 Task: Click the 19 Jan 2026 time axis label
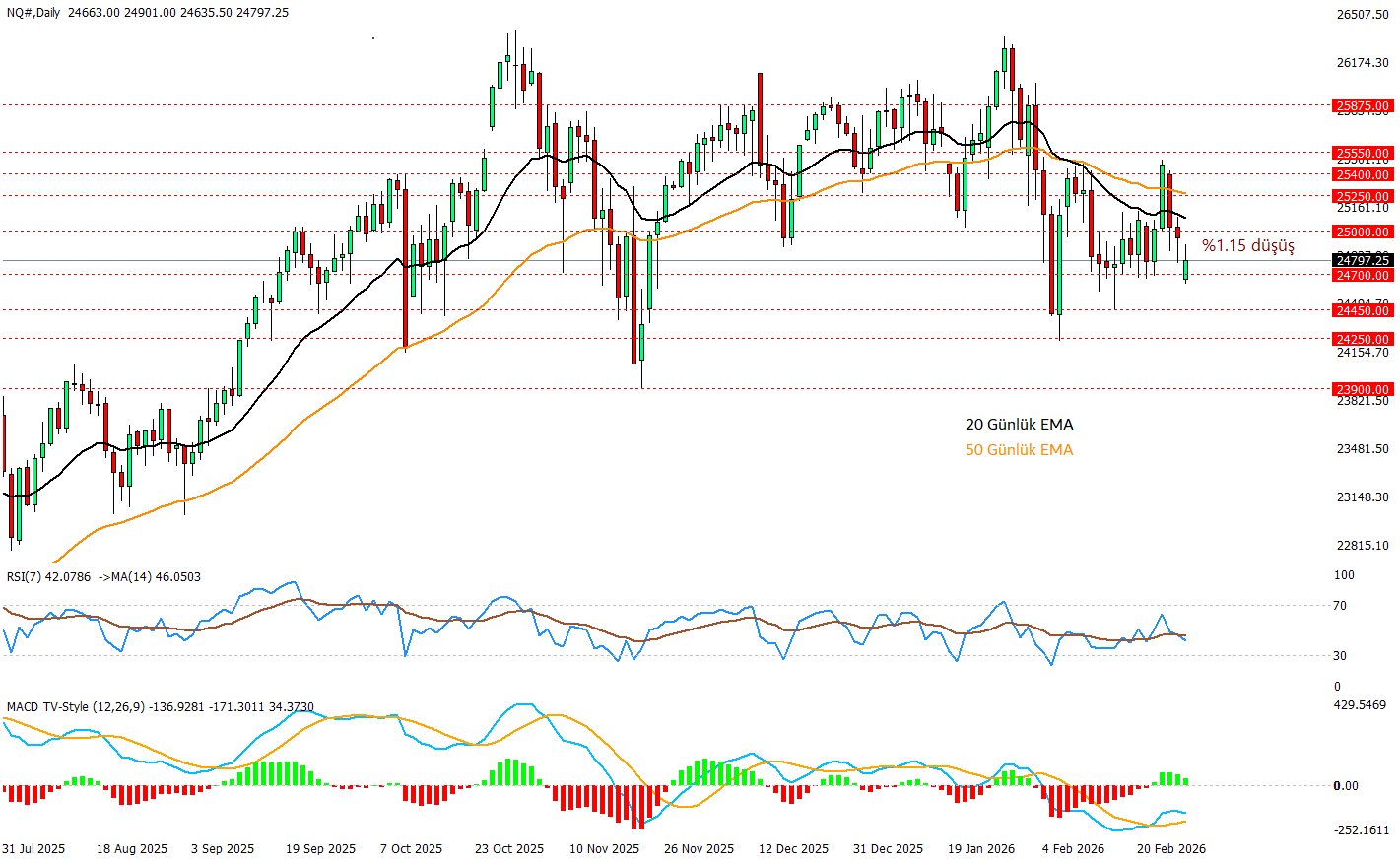click(980, 848)
